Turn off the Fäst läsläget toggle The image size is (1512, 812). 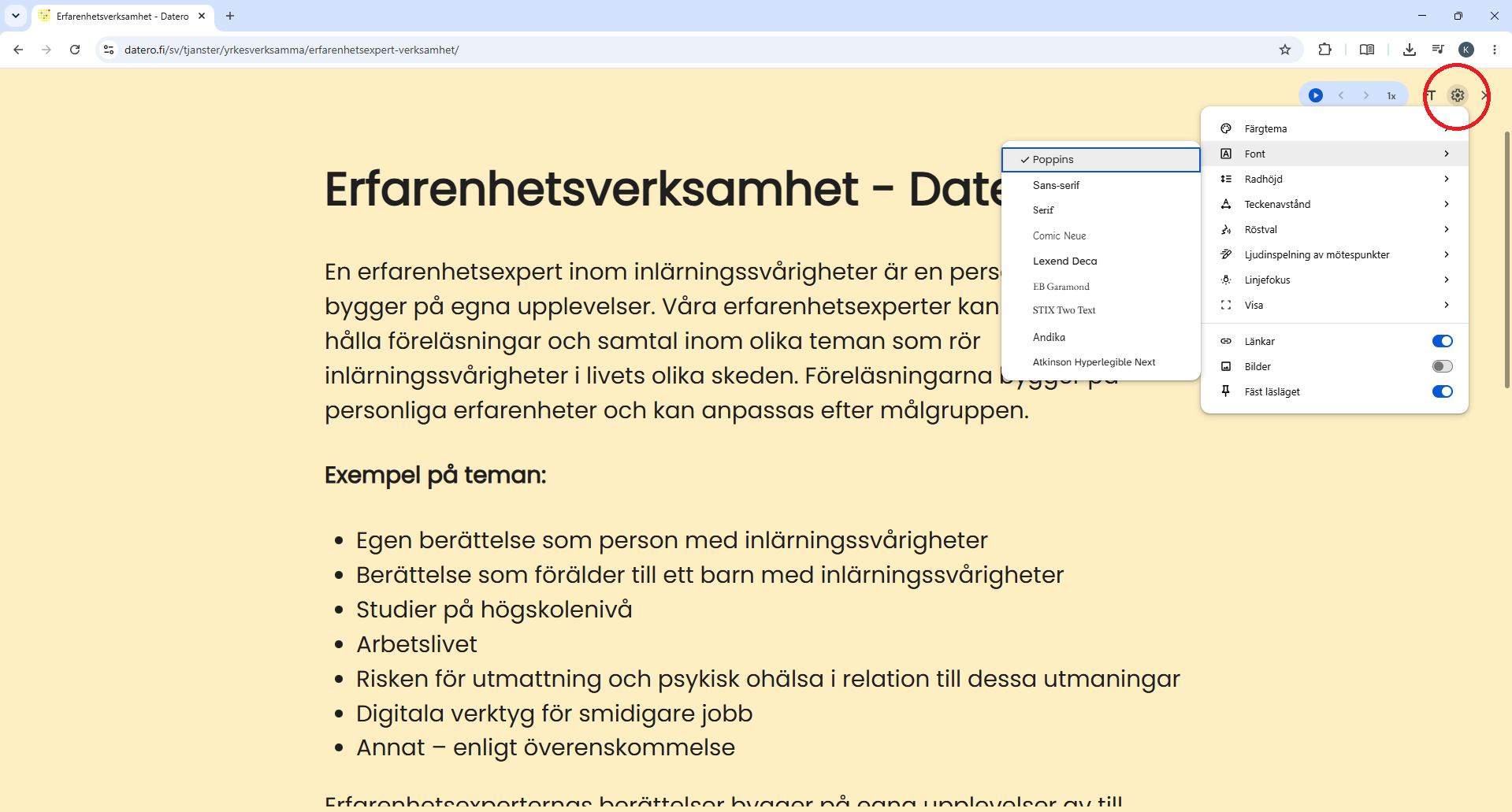[x=1442, y=391]
